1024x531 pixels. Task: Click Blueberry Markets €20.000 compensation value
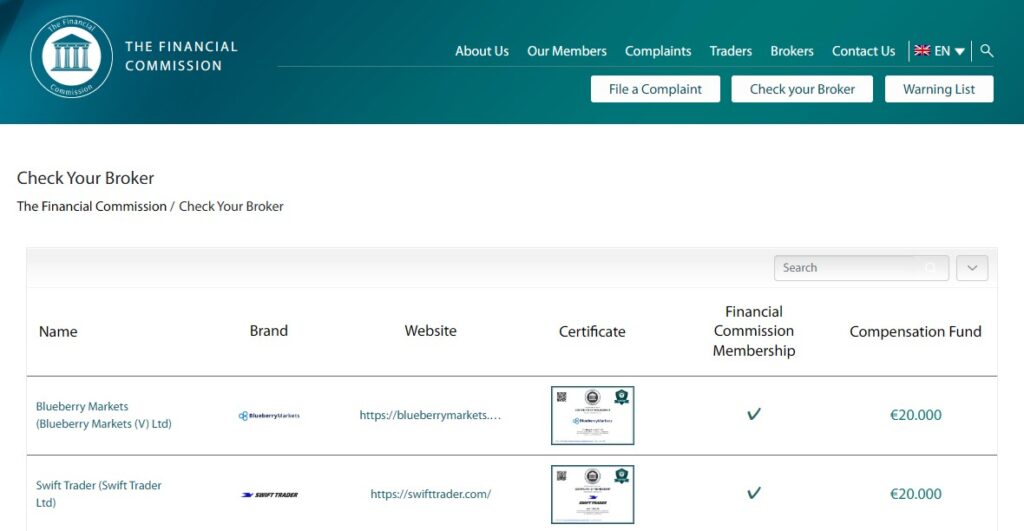pos(916,415)
